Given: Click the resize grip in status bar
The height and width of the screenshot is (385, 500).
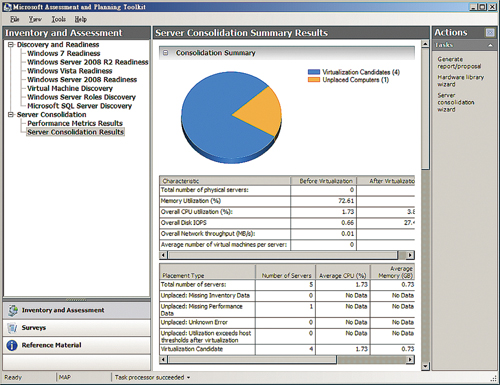Looking at the screenshot, I should pos(494,378).
